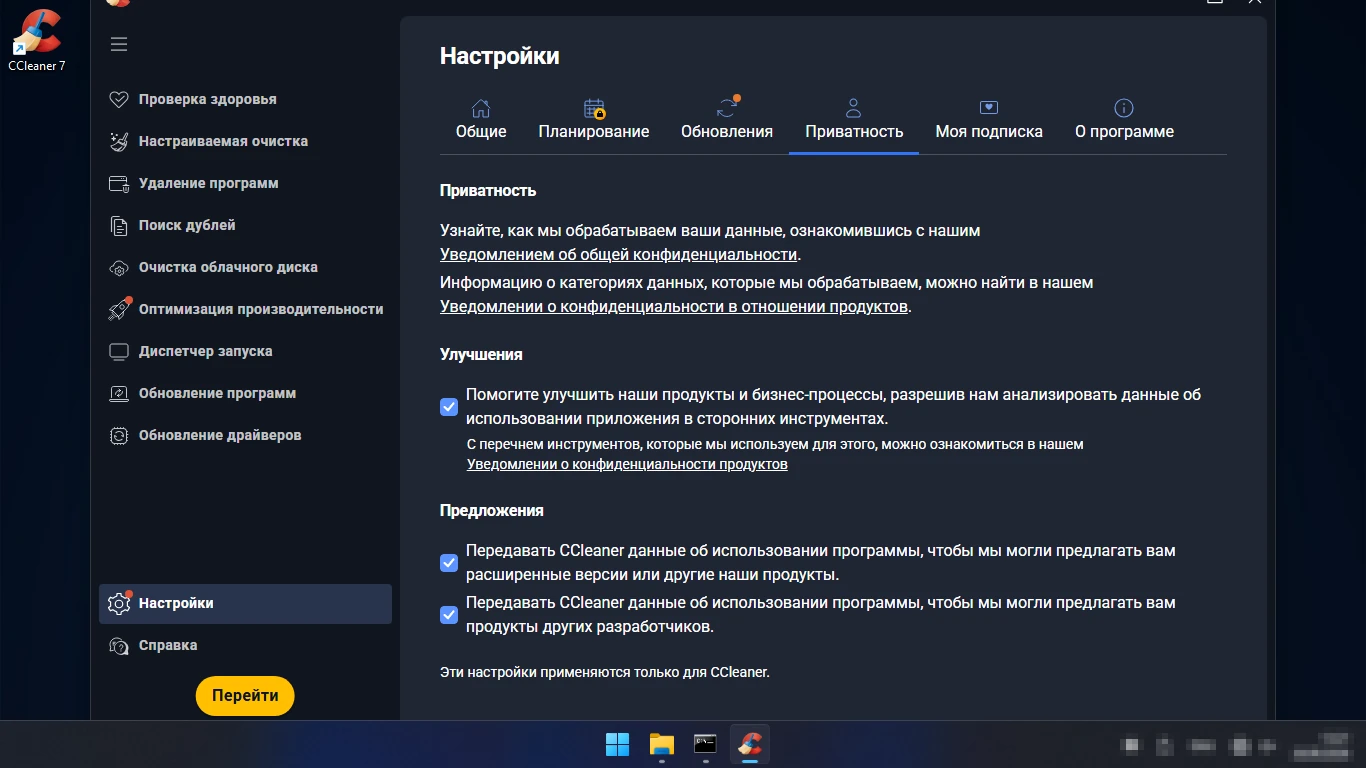Go to Обновление драйверов in the sidebar

pyautogui.click(x=245, y=435)
